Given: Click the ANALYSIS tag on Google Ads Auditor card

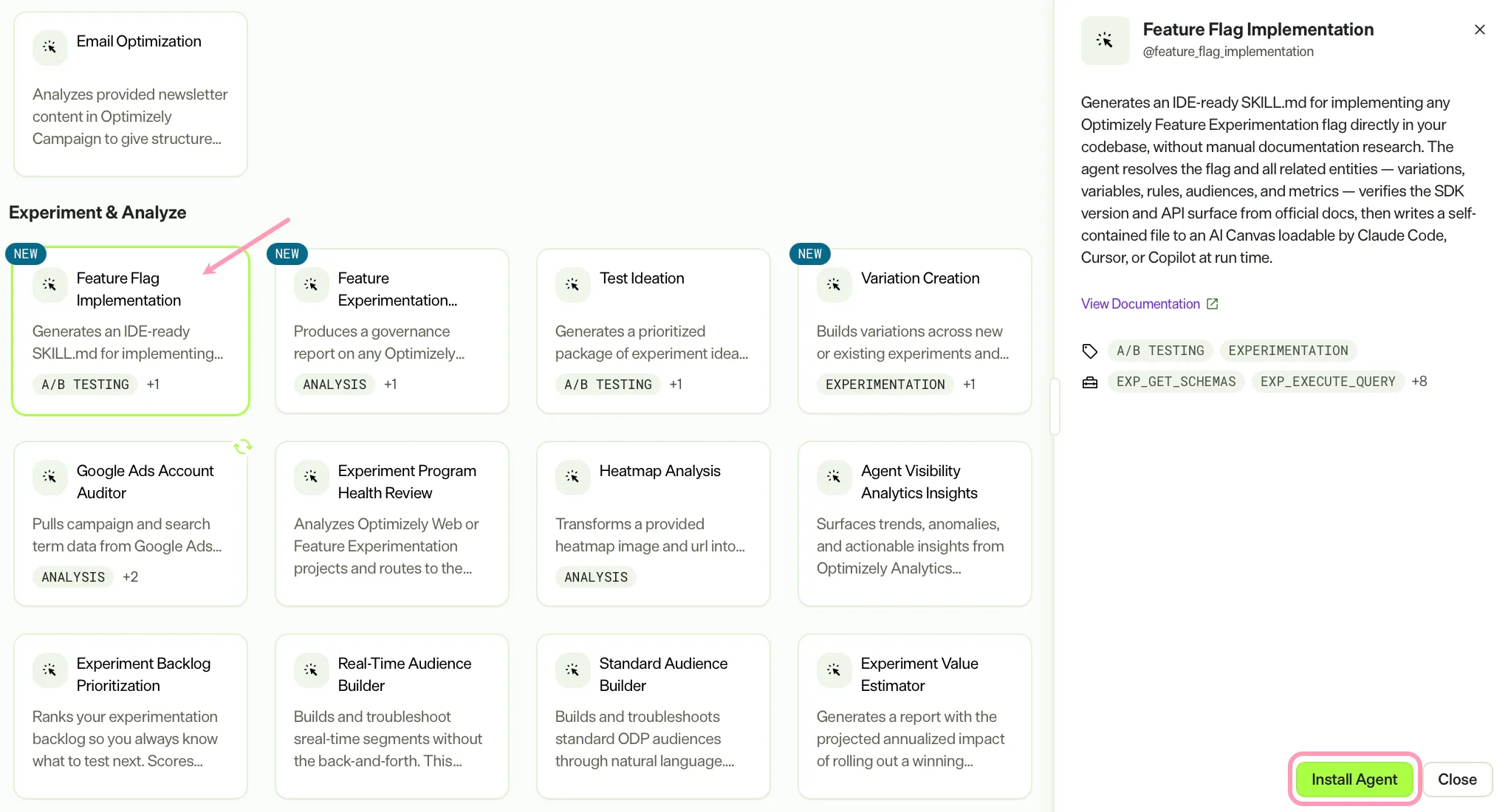Looking at the screenshot, I should (73, 577).
